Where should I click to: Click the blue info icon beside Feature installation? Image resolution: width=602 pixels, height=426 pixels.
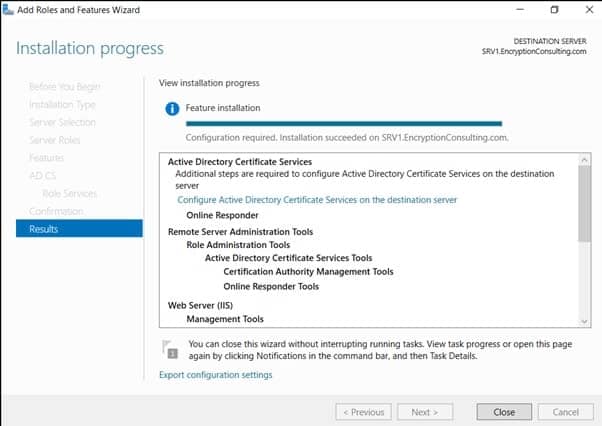172,108
